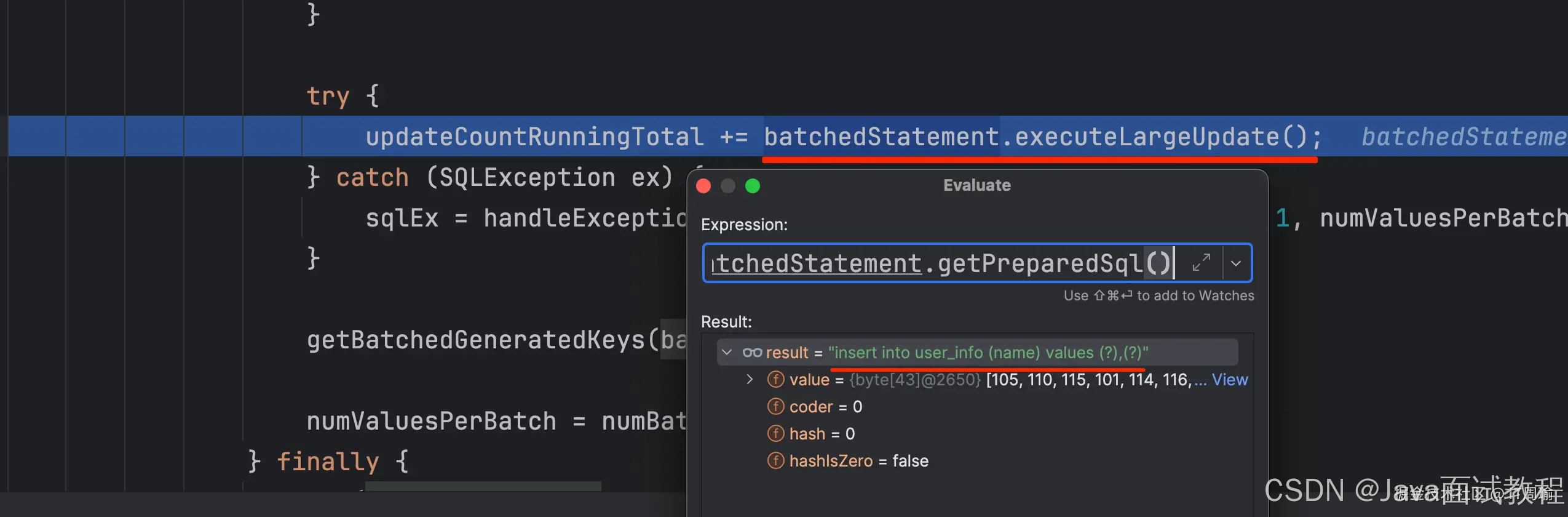Expand the value byte array node
This screenshot has width=1568, height=517.
click(750, 379)
